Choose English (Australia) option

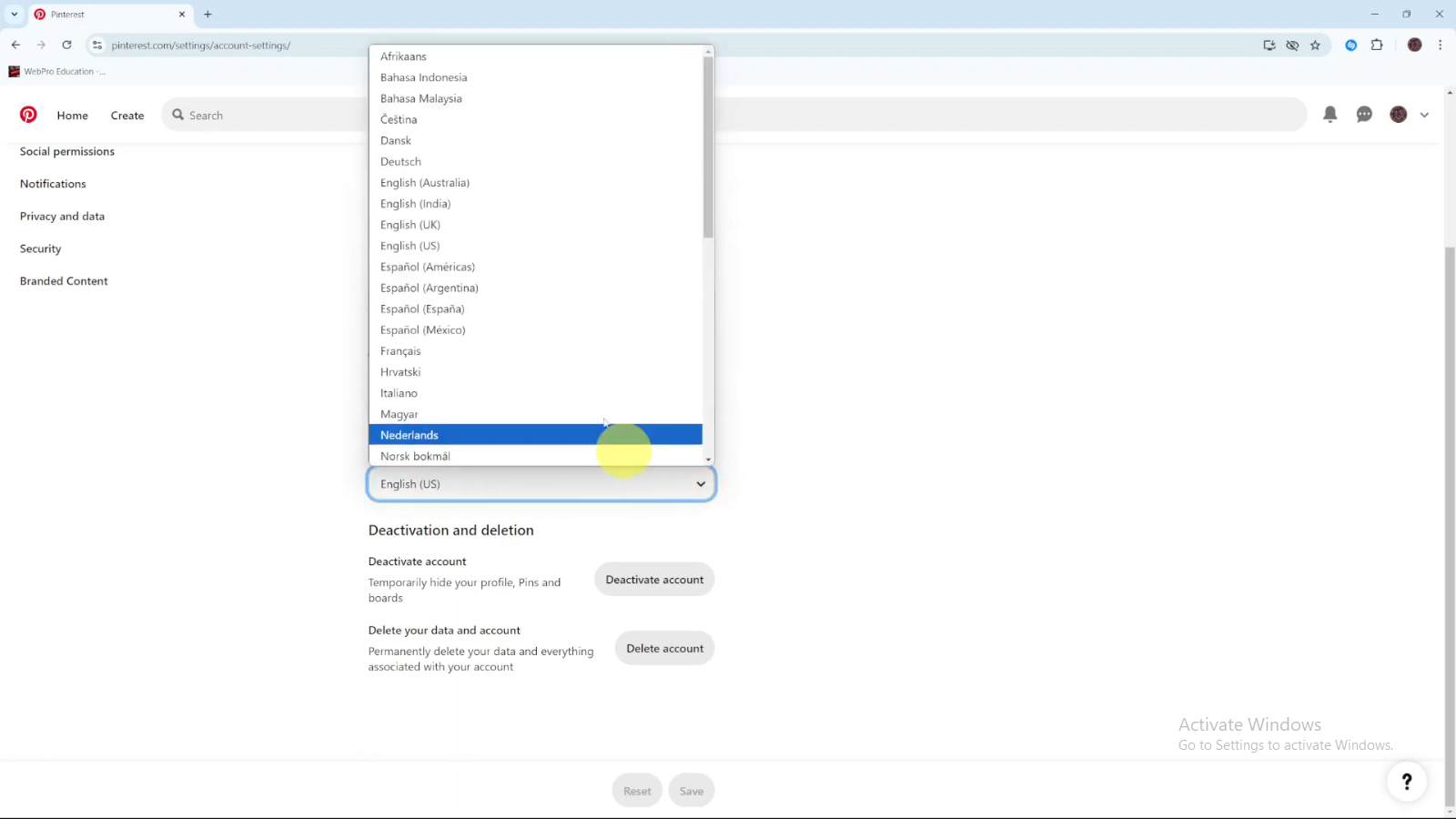point(535,182)
